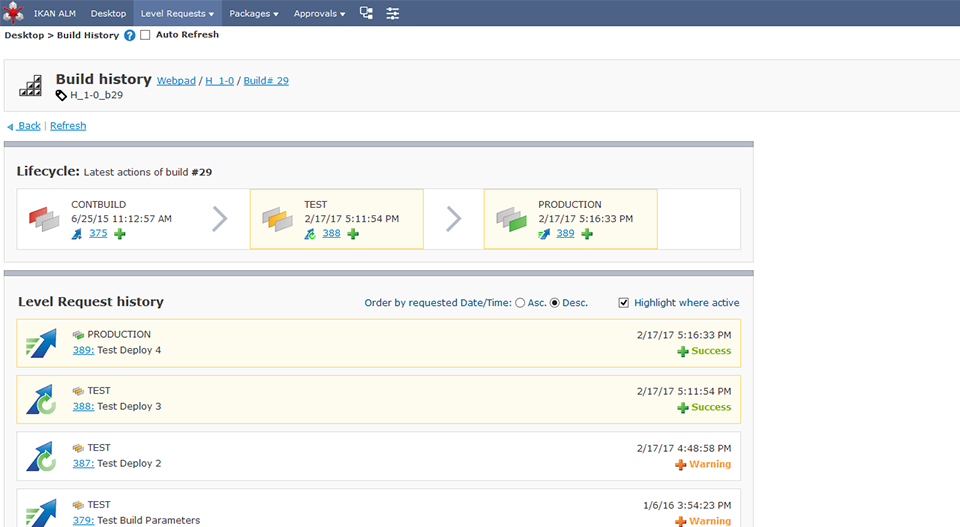Enable the Auto Refresh checkbox
The width and height of the screenshot is (960, 527).
tap(145, 35)
